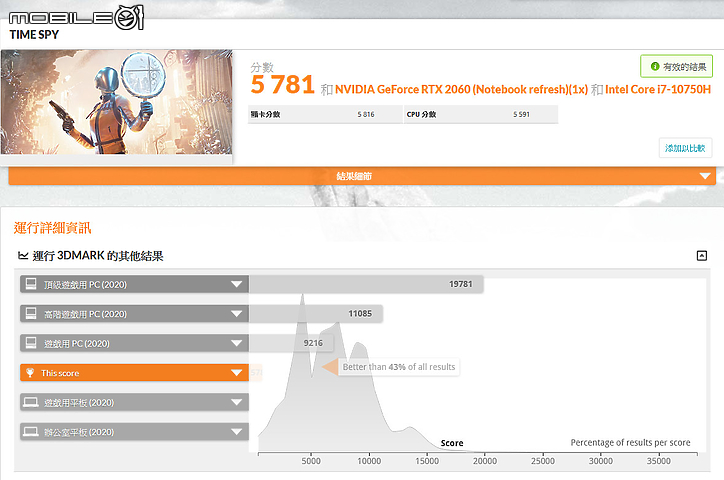The image size is (724, 480).
Task: Click the NVIDIA GeForce RTX 2060 link
Action: 461,90
